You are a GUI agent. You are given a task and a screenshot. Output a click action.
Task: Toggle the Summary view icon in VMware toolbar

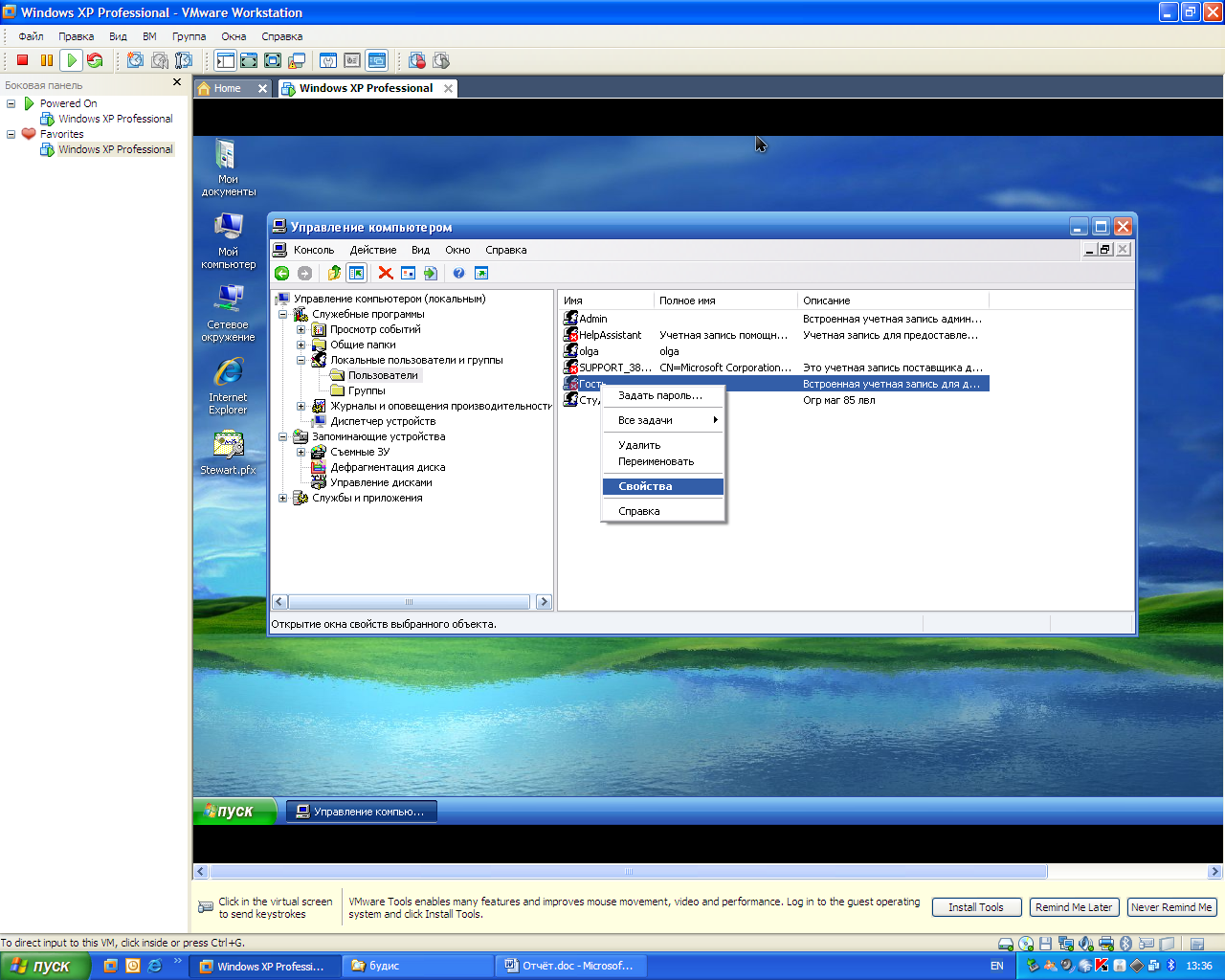coord(328,60)
